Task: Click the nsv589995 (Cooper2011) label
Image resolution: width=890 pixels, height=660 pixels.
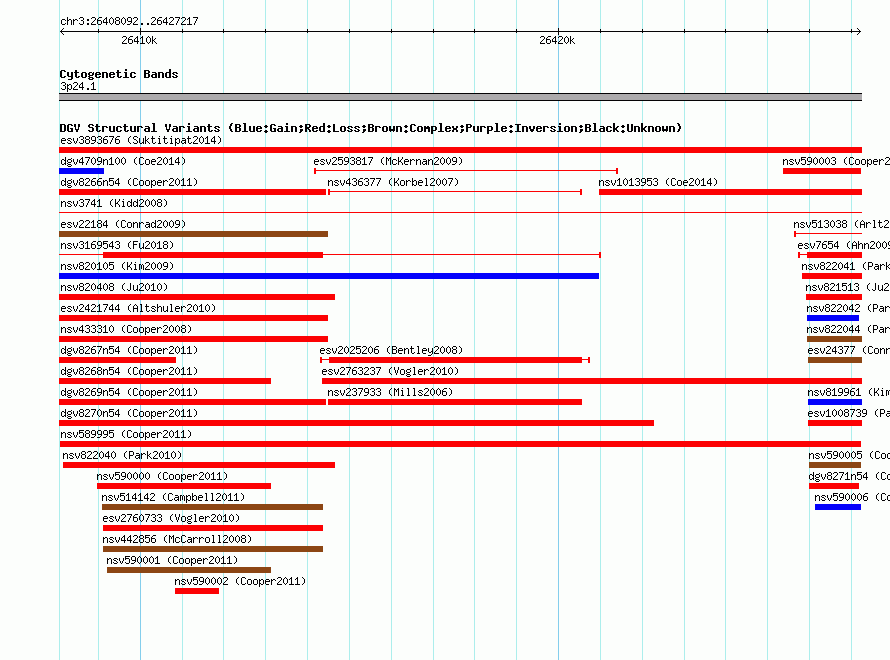Action: click(126, 434)
